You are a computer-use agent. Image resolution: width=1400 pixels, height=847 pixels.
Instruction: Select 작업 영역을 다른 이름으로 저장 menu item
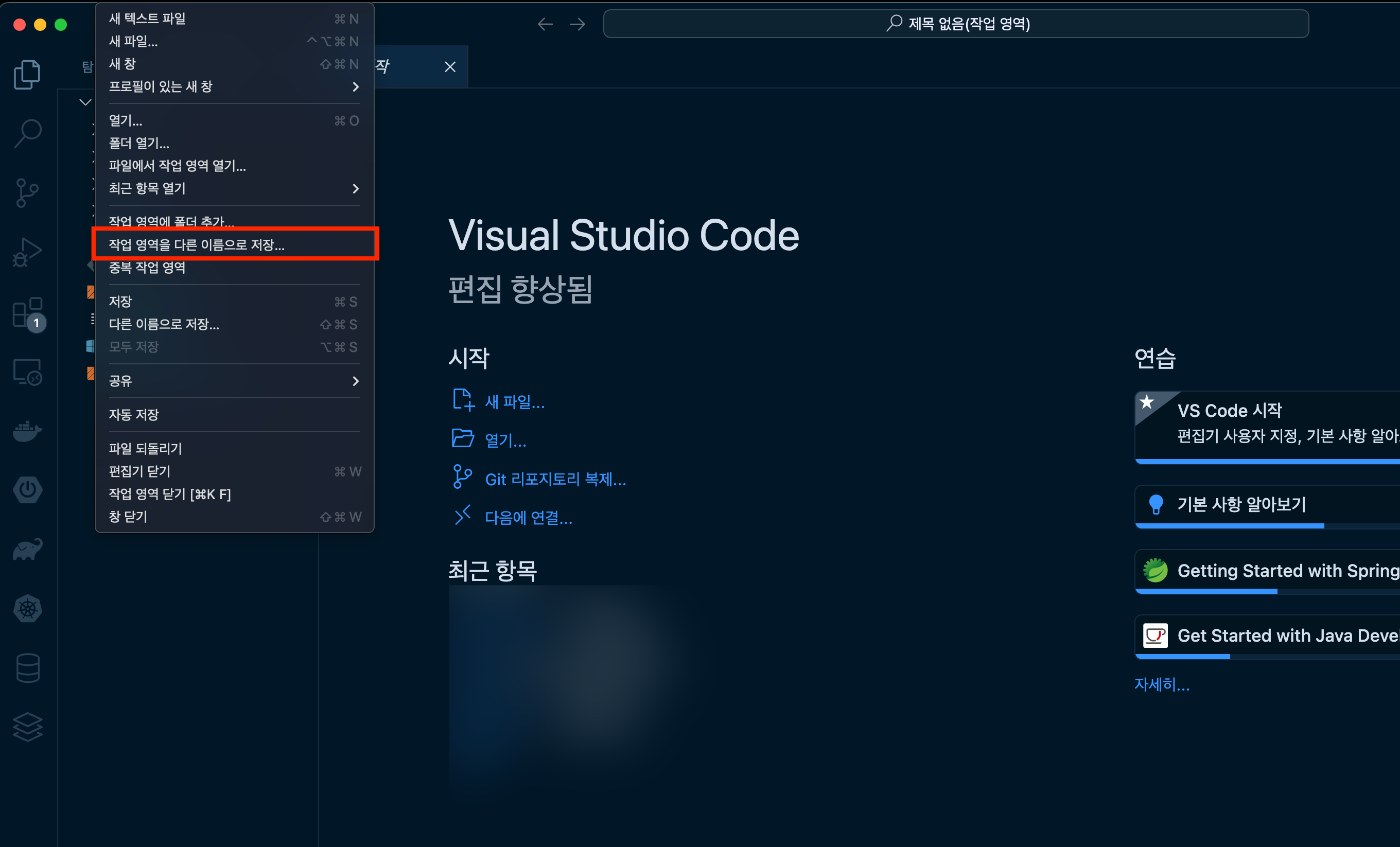tap(197, 245)
